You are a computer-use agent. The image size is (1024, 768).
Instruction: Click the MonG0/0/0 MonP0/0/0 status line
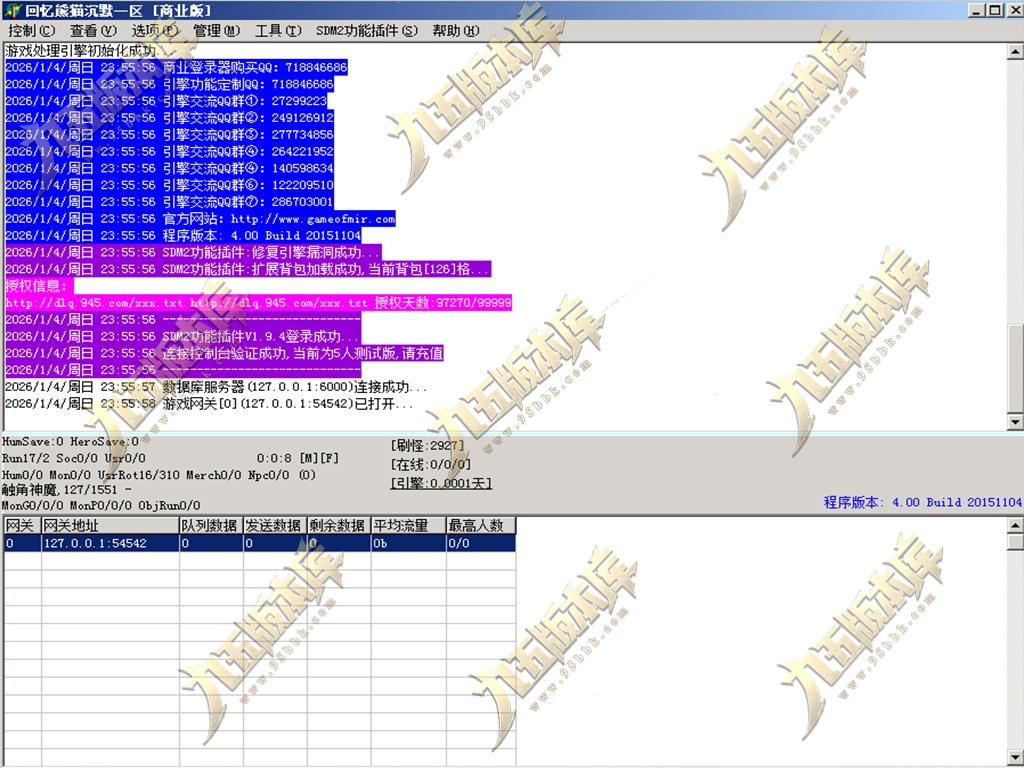click(101, 505)
